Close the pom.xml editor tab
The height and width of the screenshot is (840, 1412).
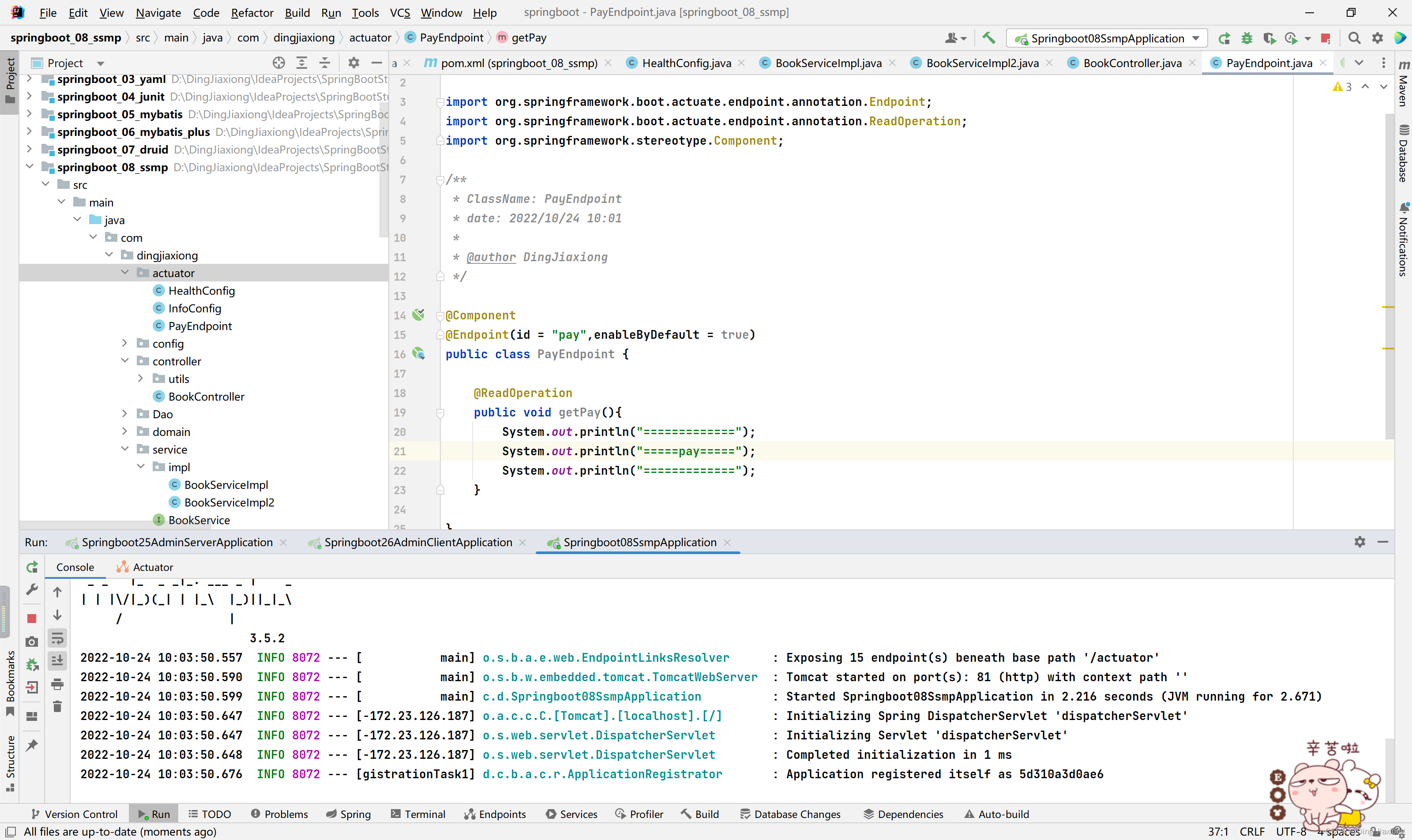pos(608,63)
